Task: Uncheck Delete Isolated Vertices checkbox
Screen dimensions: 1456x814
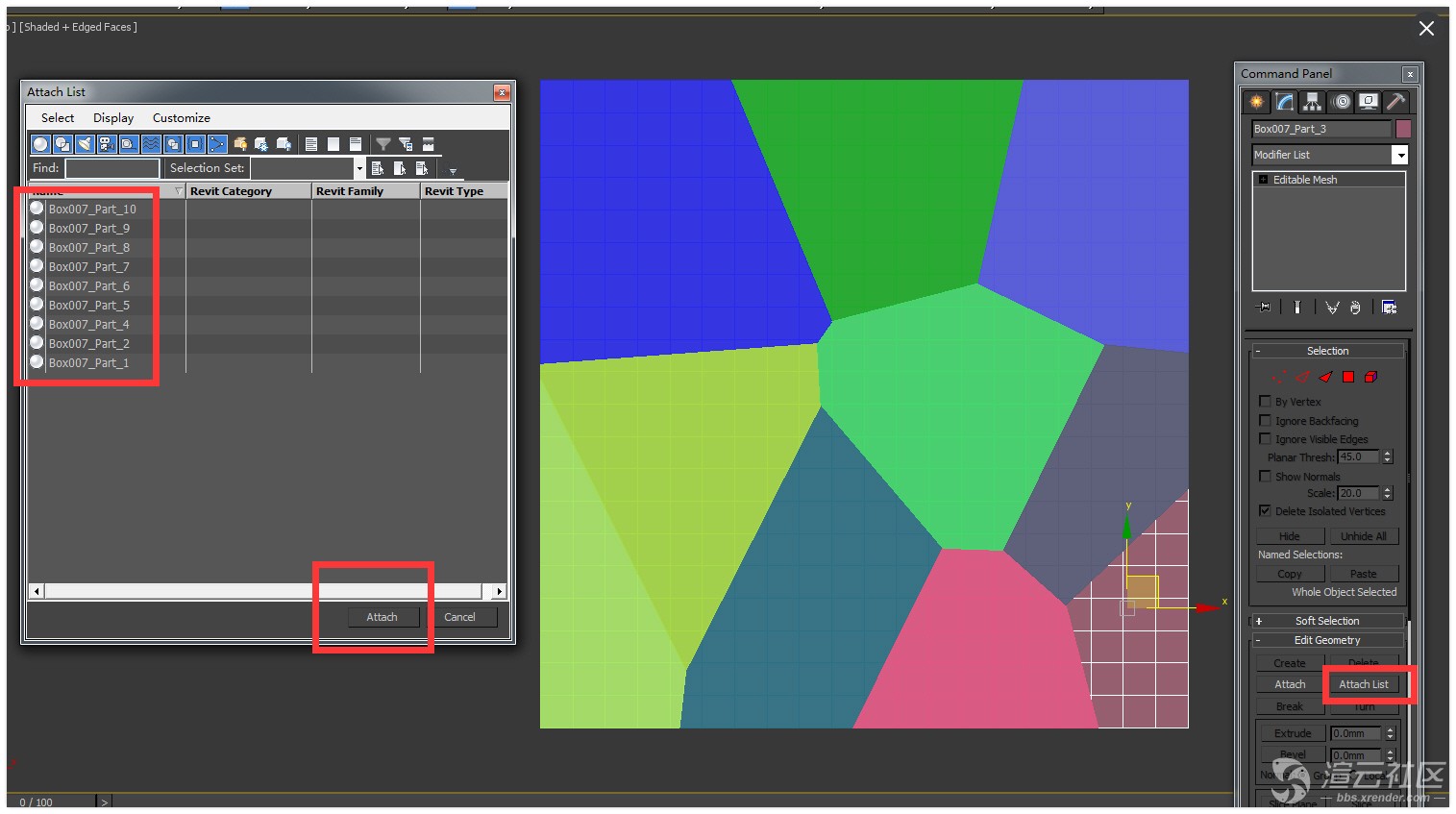Action: coord(1265,510)
